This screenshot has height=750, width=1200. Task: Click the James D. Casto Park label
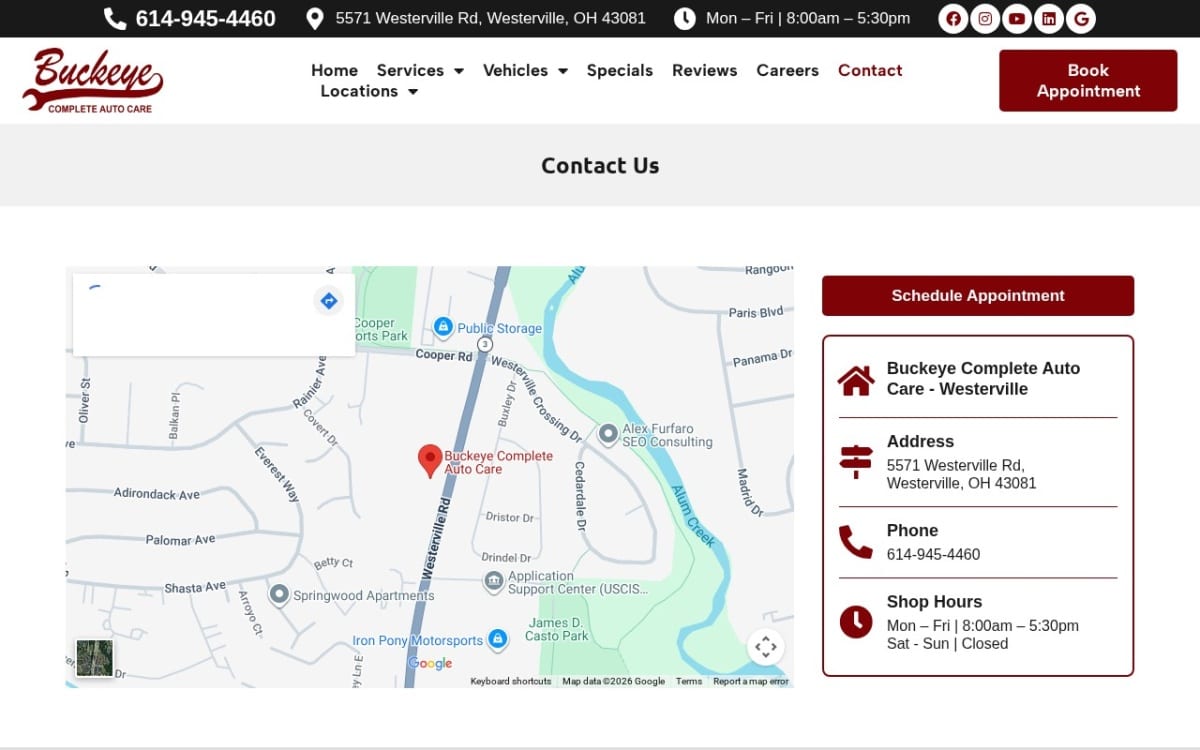pos(557,629)
